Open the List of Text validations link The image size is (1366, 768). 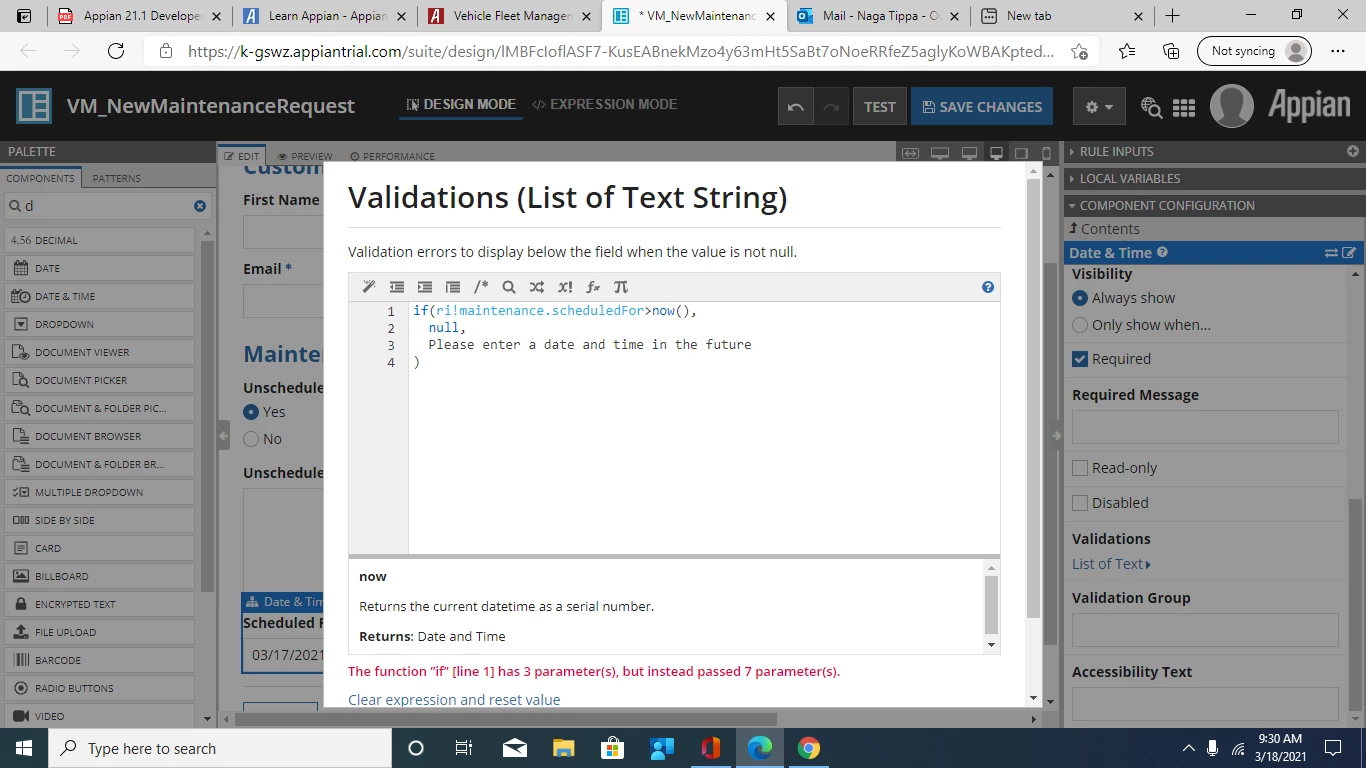tap(1111, 564)
